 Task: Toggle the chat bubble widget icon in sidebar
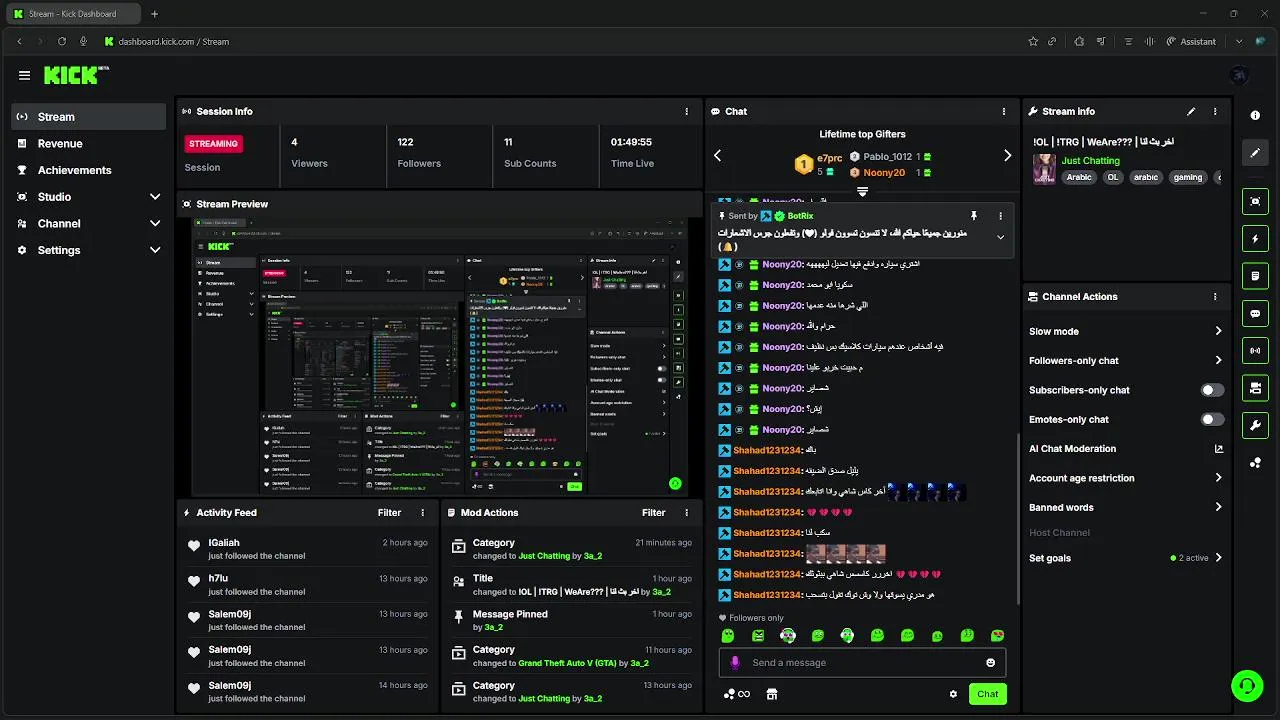tap(1255, 313)
